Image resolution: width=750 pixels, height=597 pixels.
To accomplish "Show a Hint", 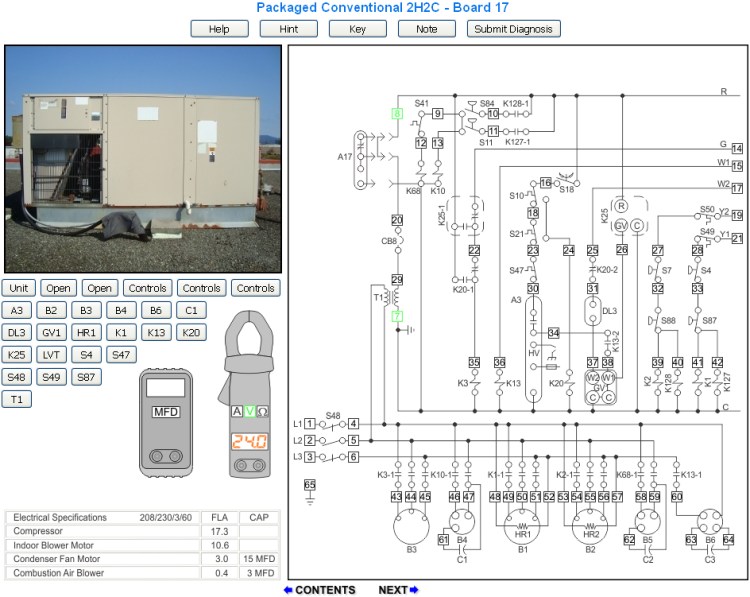I will (288, 29).
